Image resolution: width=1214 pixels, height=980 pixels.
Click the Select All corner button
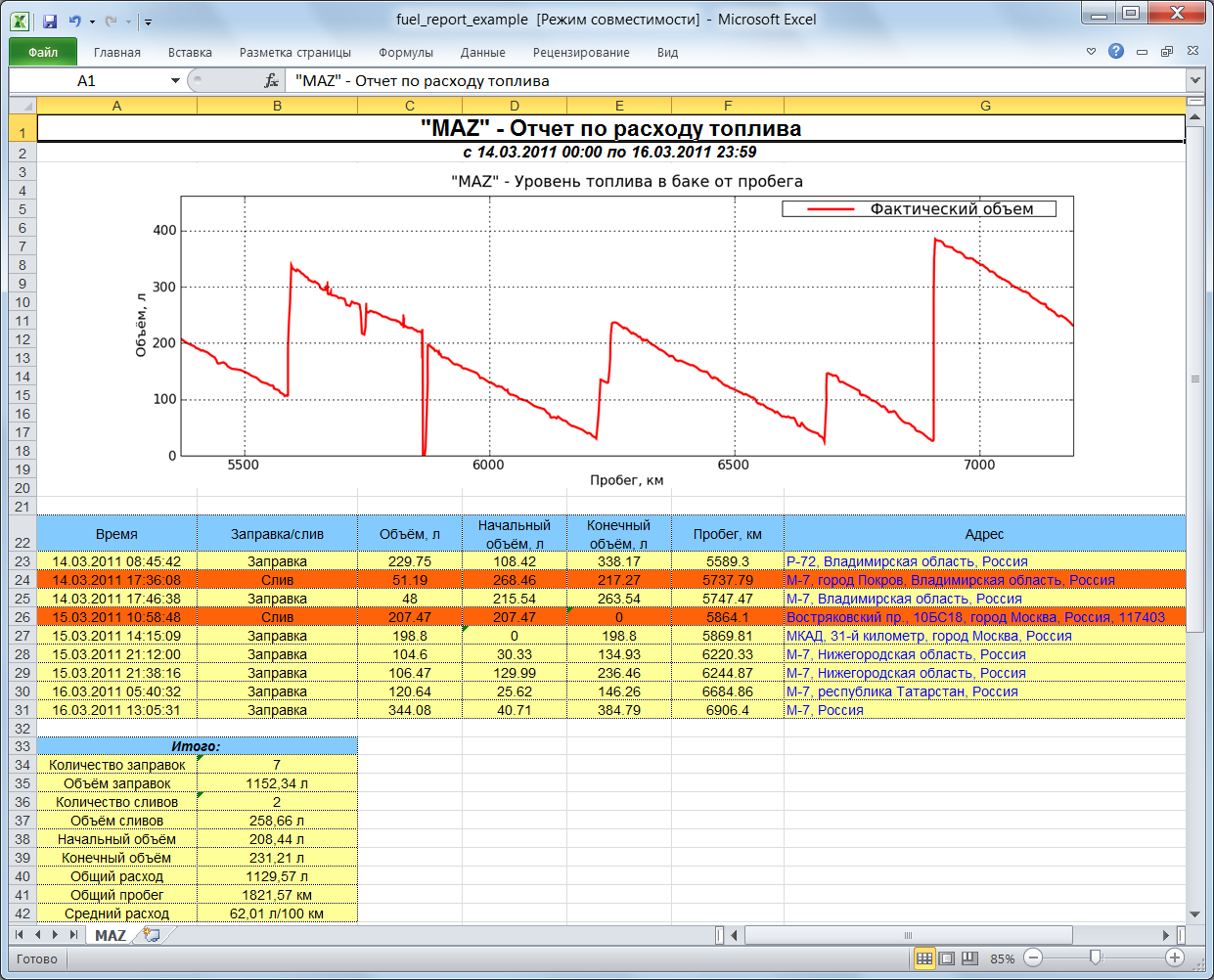pos(22,106)
